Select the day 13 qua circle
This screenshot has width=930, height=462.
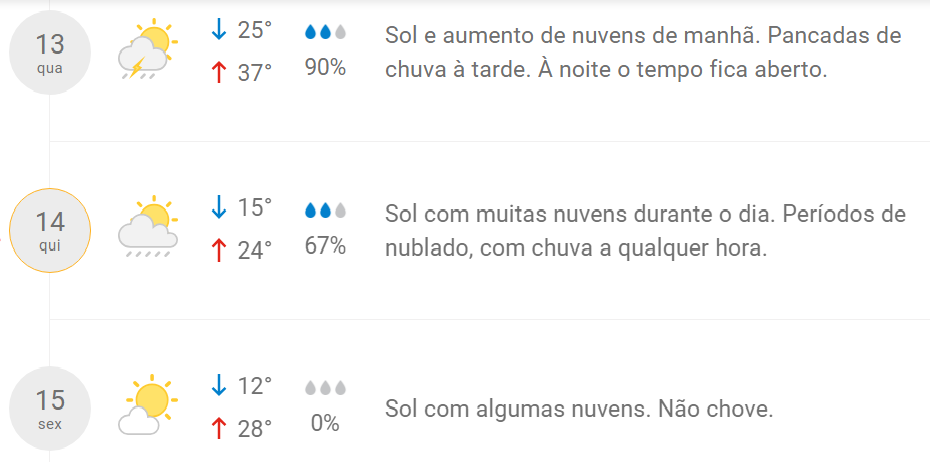(50, 53)
